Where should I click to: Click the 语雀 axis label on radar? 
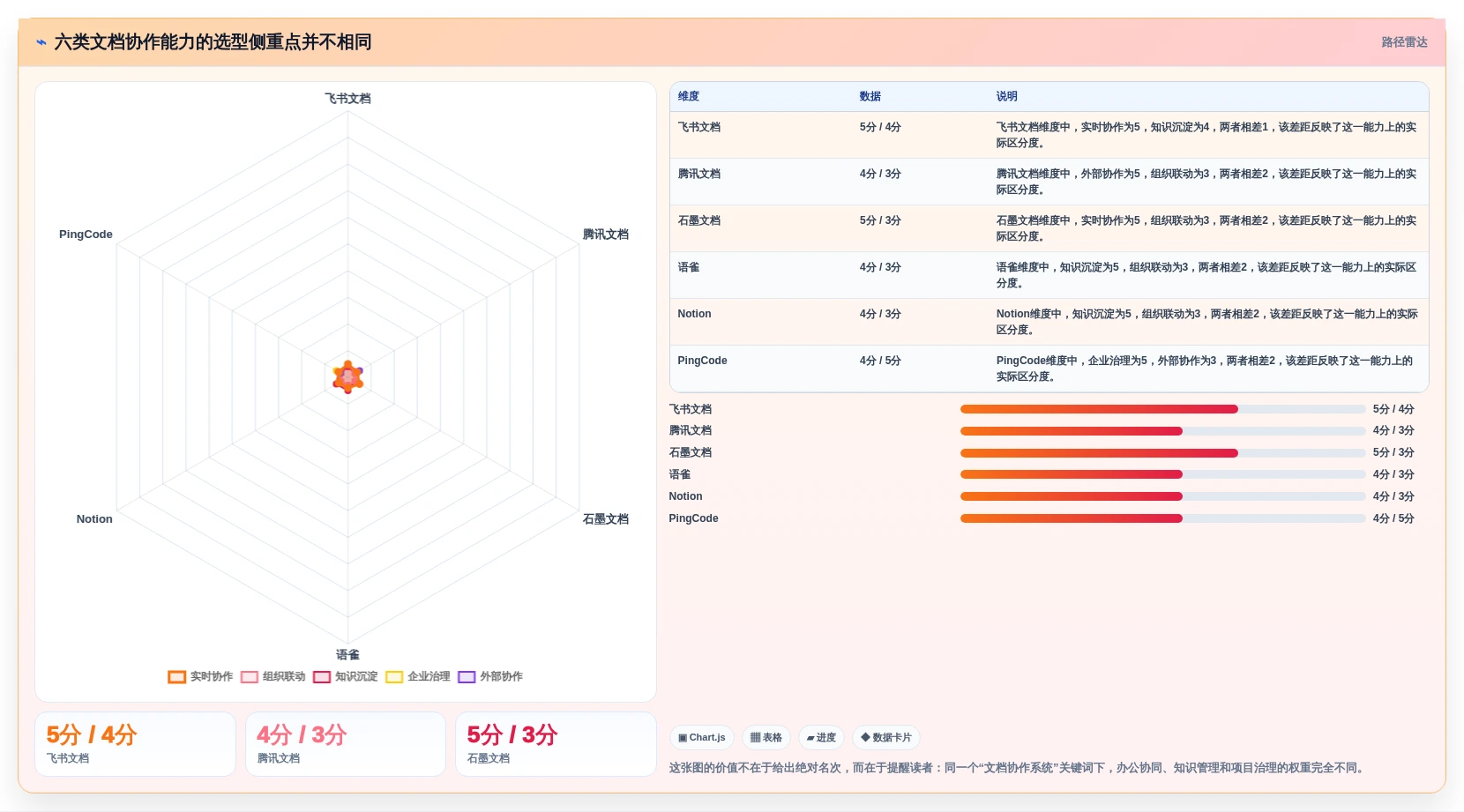pyautogui.click(x=347, y=655)
